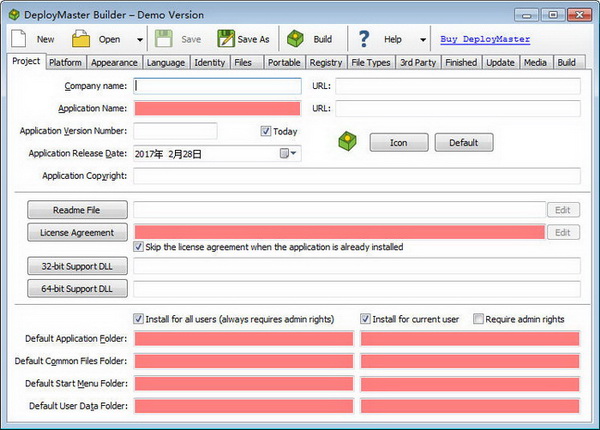Click the green Build box icon

(x=295, y=39)
